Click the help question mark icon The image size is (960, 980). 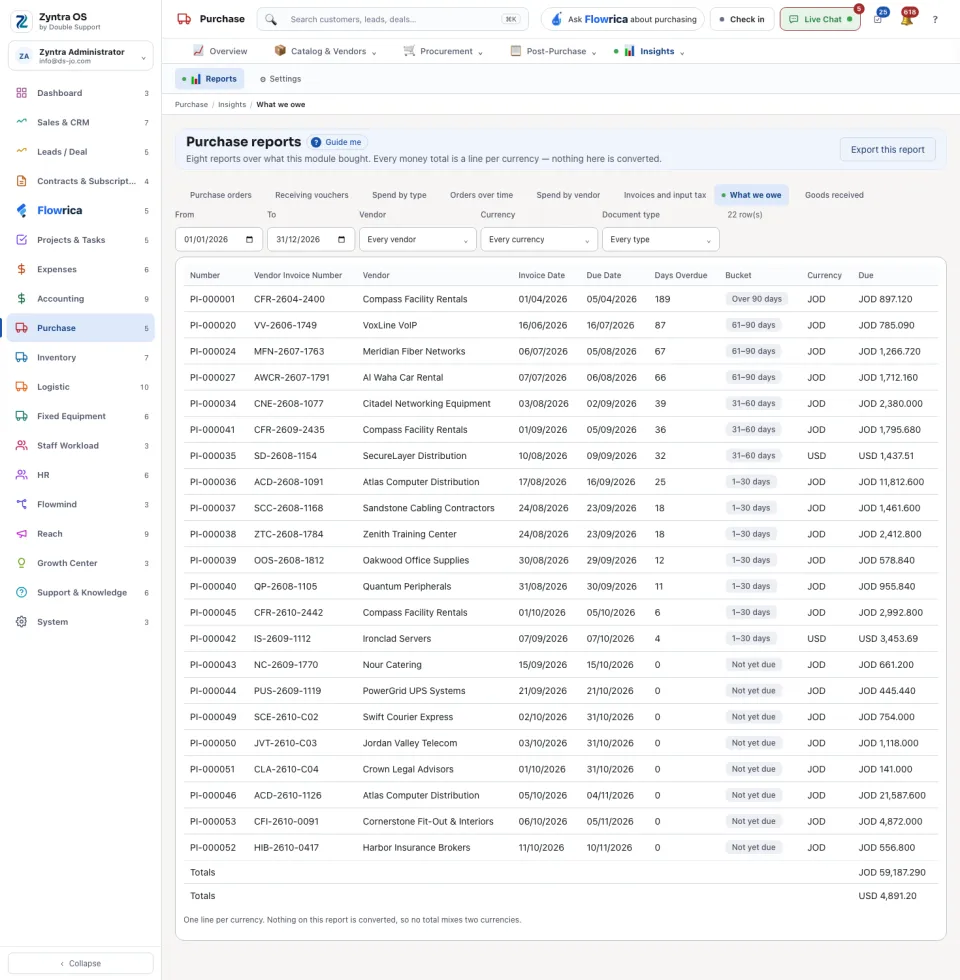tap(935, 19)
